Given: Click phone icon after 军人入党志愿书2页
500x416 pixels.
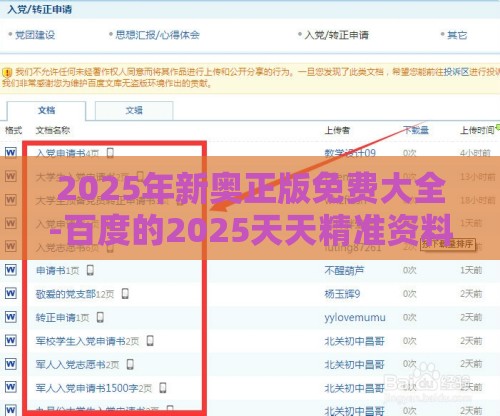Looking at the screenshot, I should click(x=130, y=364).
